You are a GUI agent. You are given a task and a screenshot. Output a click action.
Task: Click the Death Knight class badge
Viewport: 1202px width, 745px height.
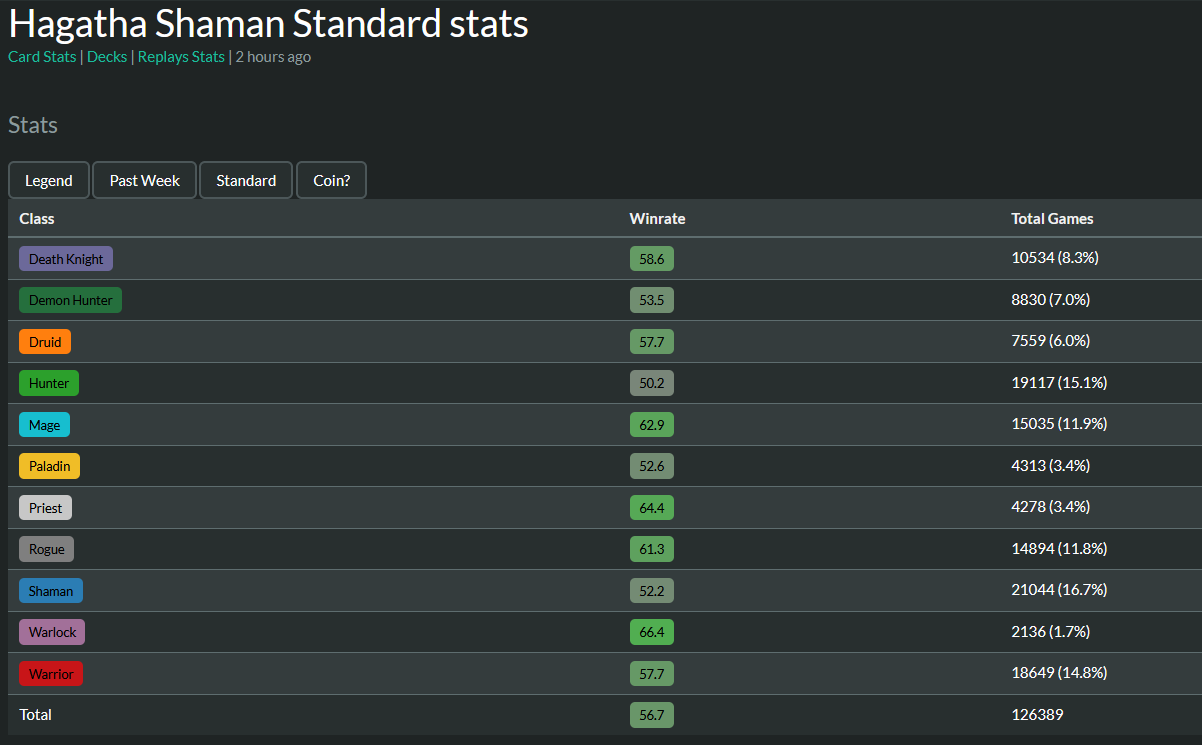pos(66,259)
